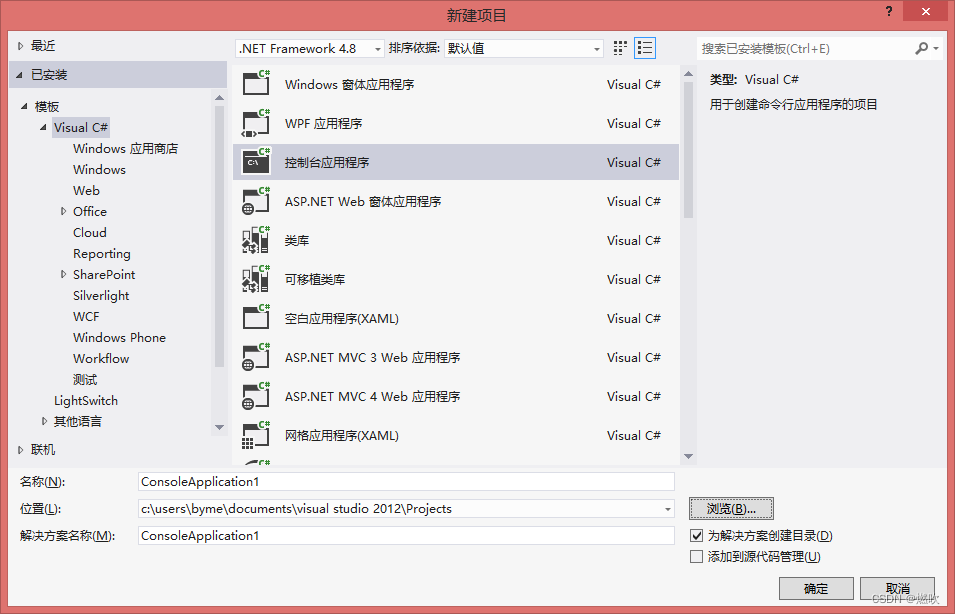Expand the Office tree node
The width and height of the screenshot is (955, 614).
point(63,211)
